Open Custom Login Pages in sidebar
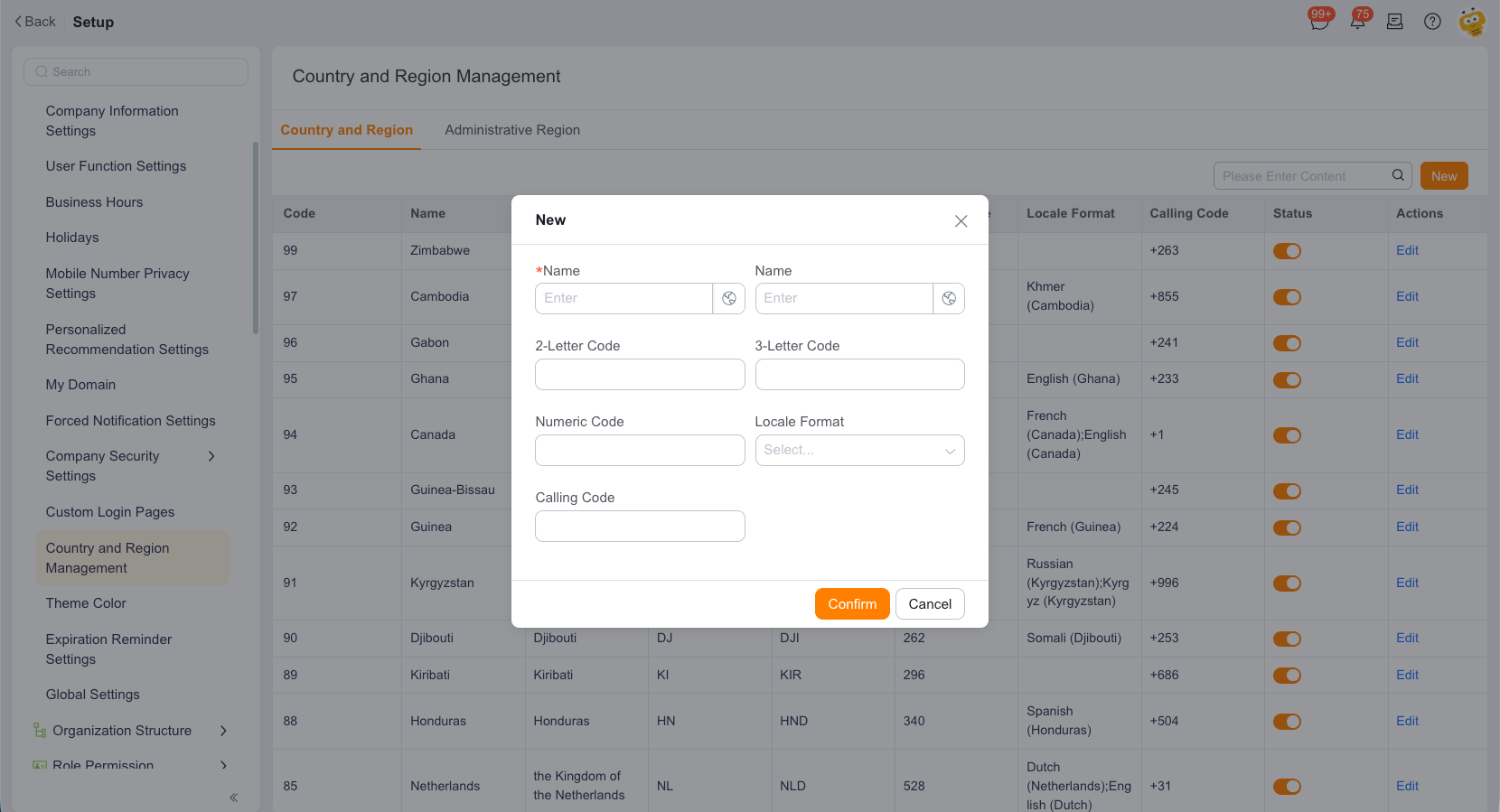 110,512
